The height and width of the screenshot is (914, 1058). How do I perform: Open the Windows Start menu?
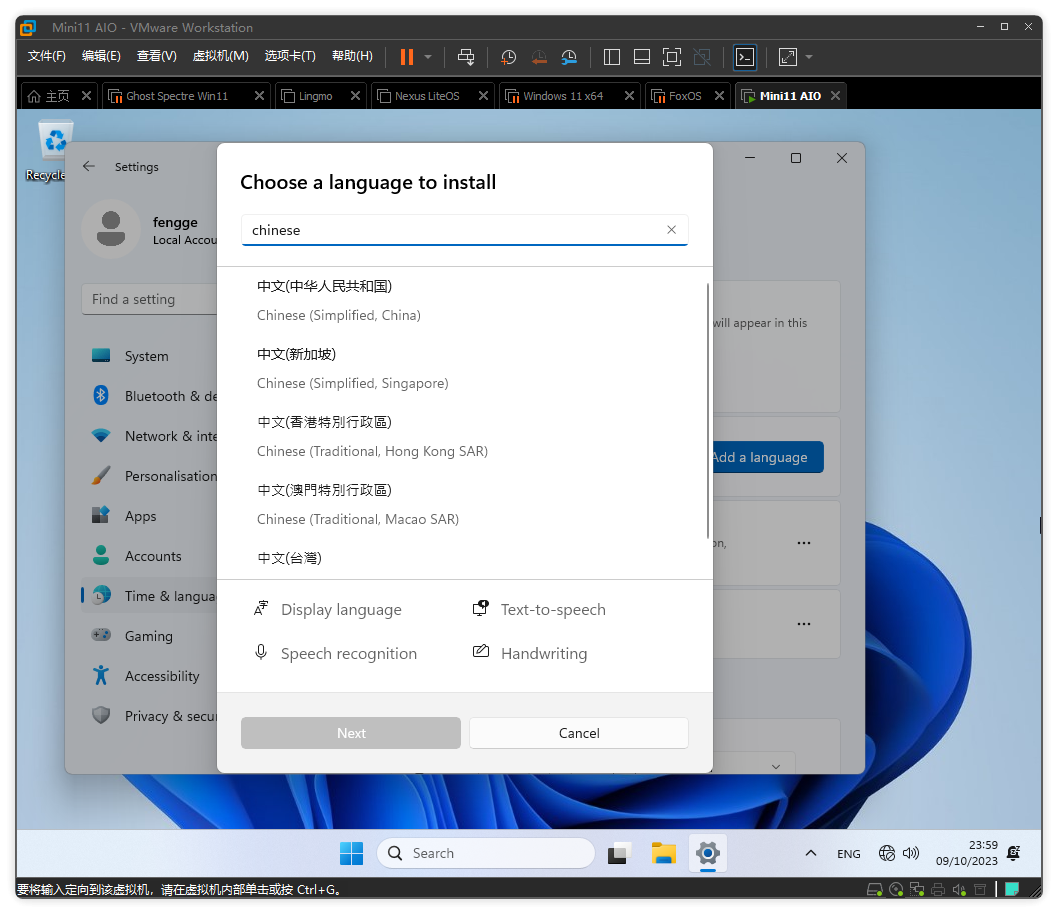[352, 853]
